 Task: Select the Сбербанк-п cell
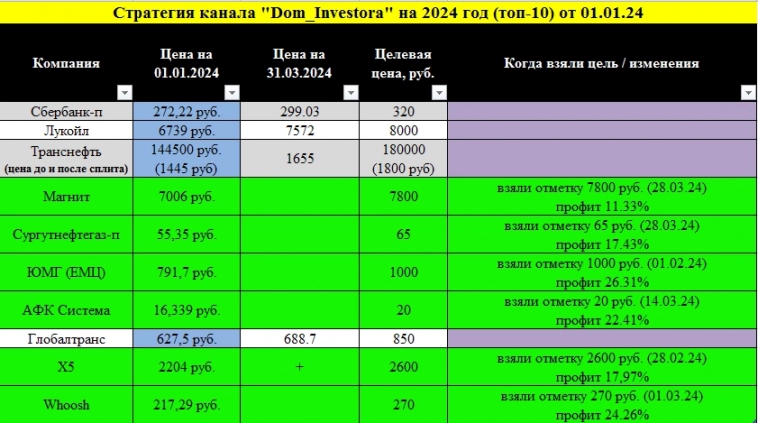(66, 112)
